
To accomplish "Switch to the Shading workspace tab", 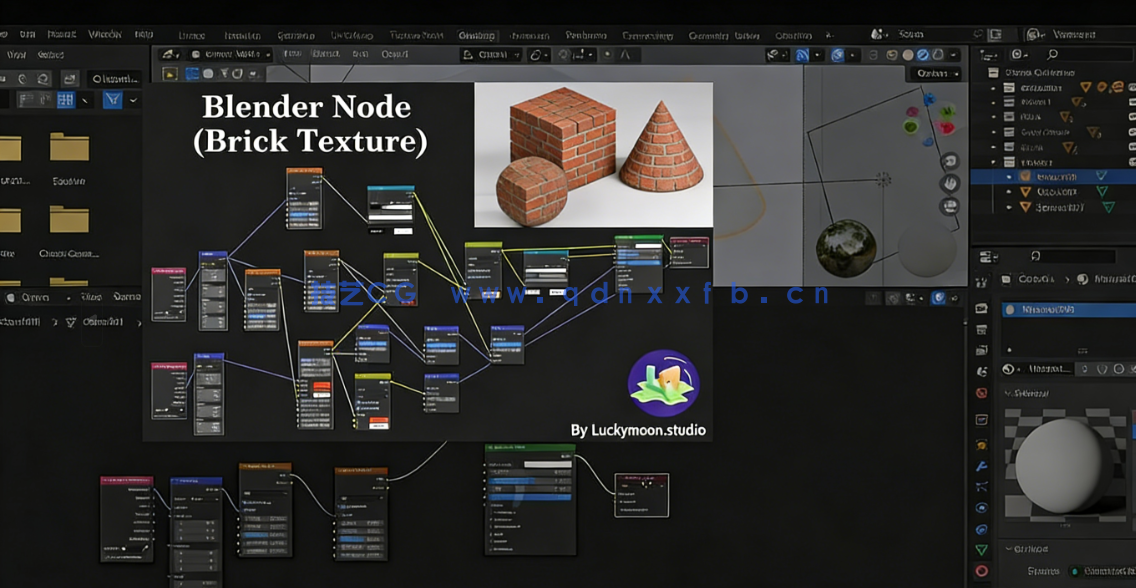I will click(477, 33).
